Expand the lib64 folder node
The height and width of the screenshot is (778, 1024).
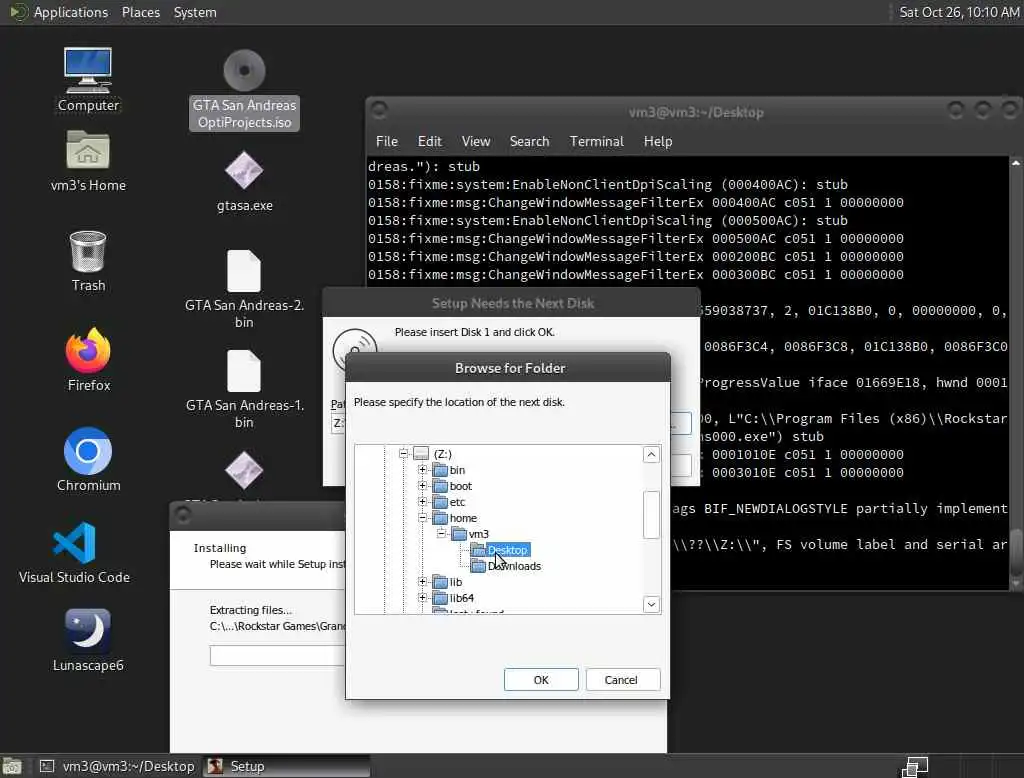coord(423,598)
